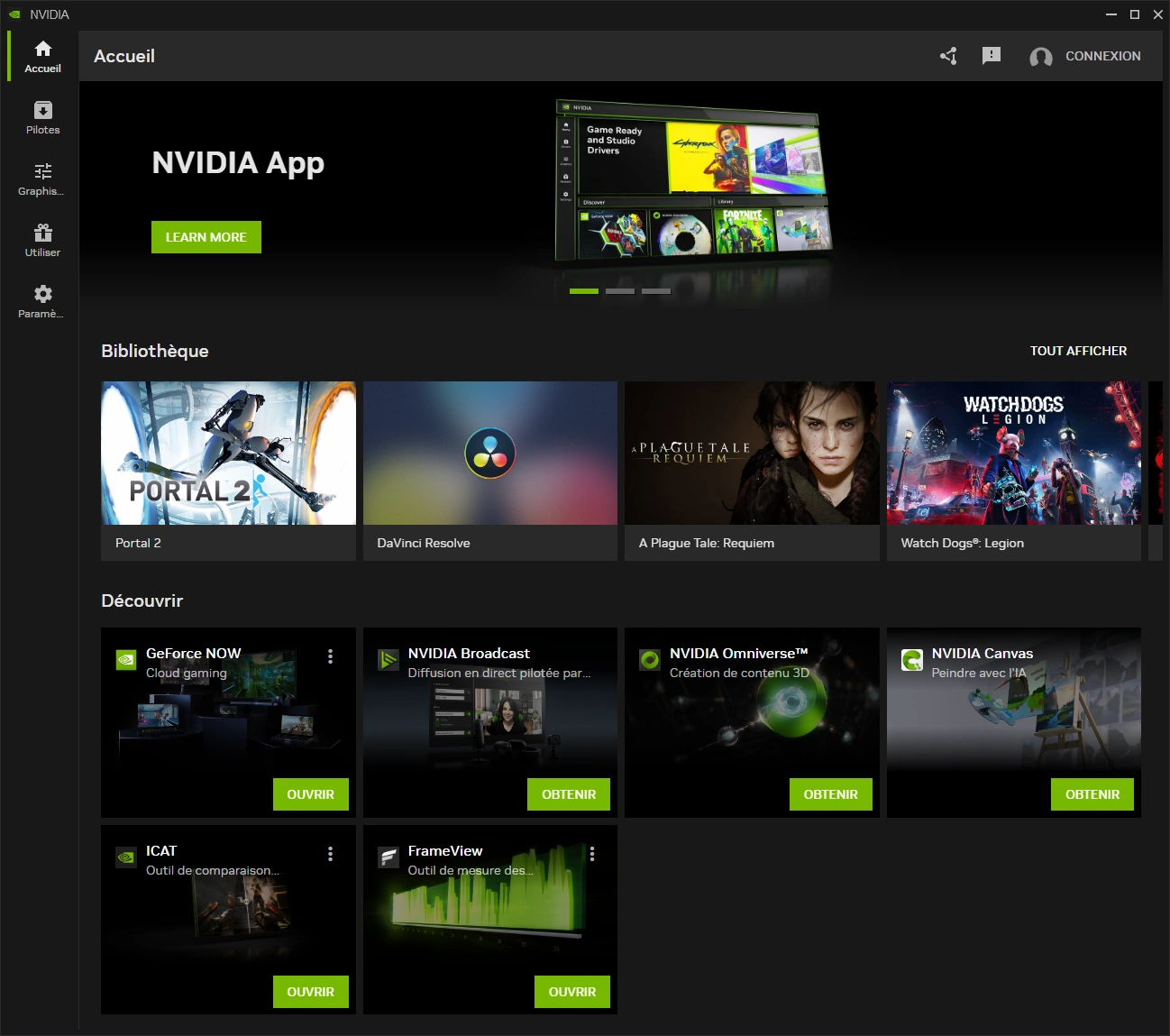
Task: Open DaVinci Resolve library thumbnail
Action: 490,453
